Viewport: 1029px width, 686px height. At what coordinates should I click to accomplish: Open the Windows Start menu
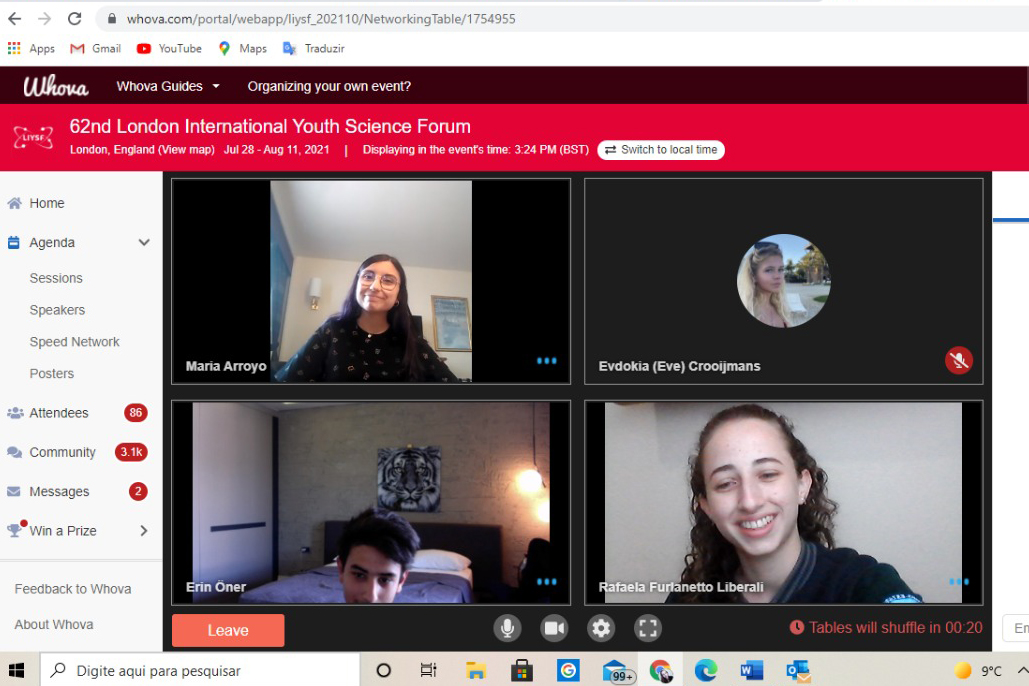click(x=16, y=670)
